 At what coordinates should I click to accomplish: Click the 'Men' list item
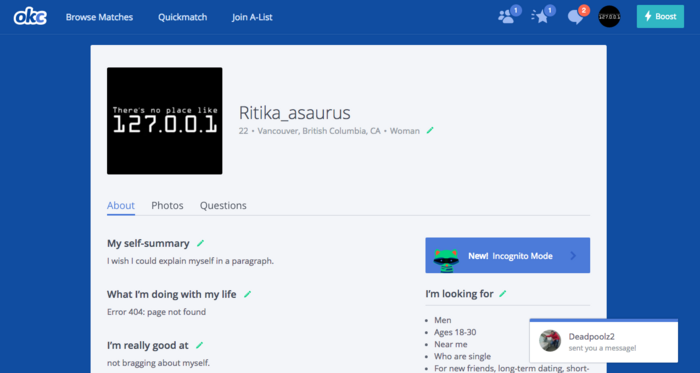(x=443, y=320)
